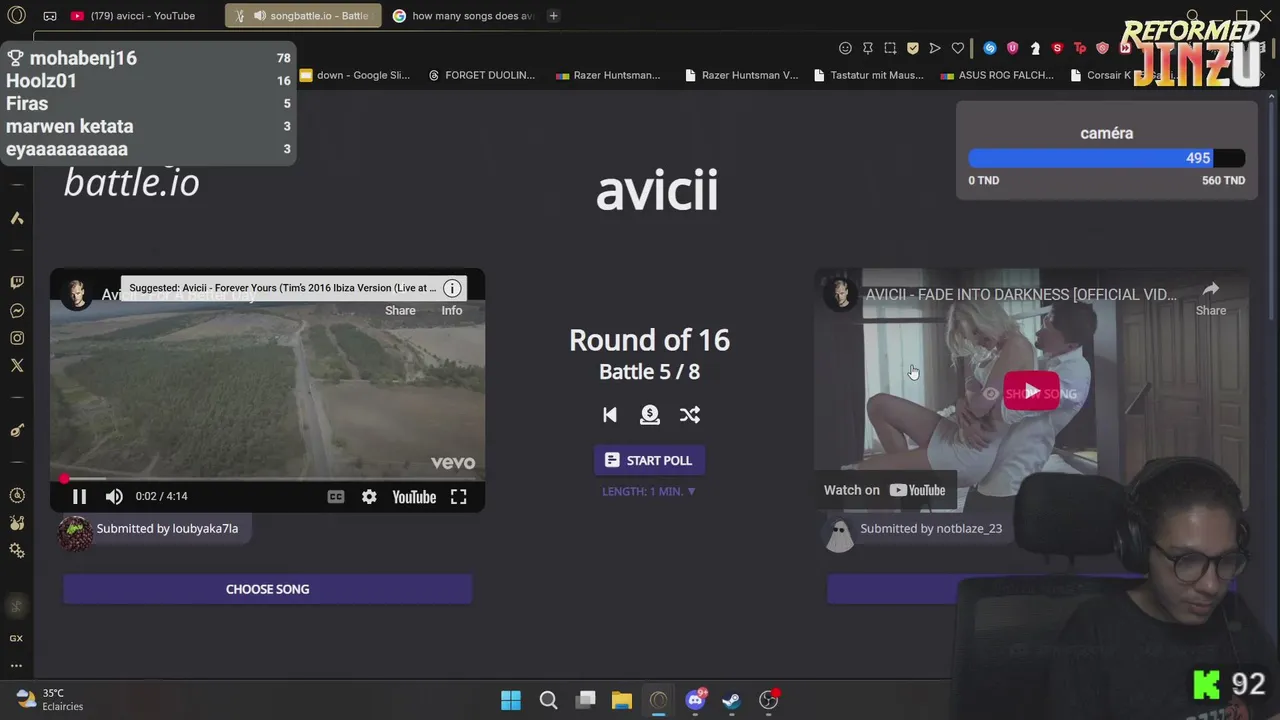The image size is (1280, 720).
Task: Open YouTube logo in left player
Action: point(414,497)
